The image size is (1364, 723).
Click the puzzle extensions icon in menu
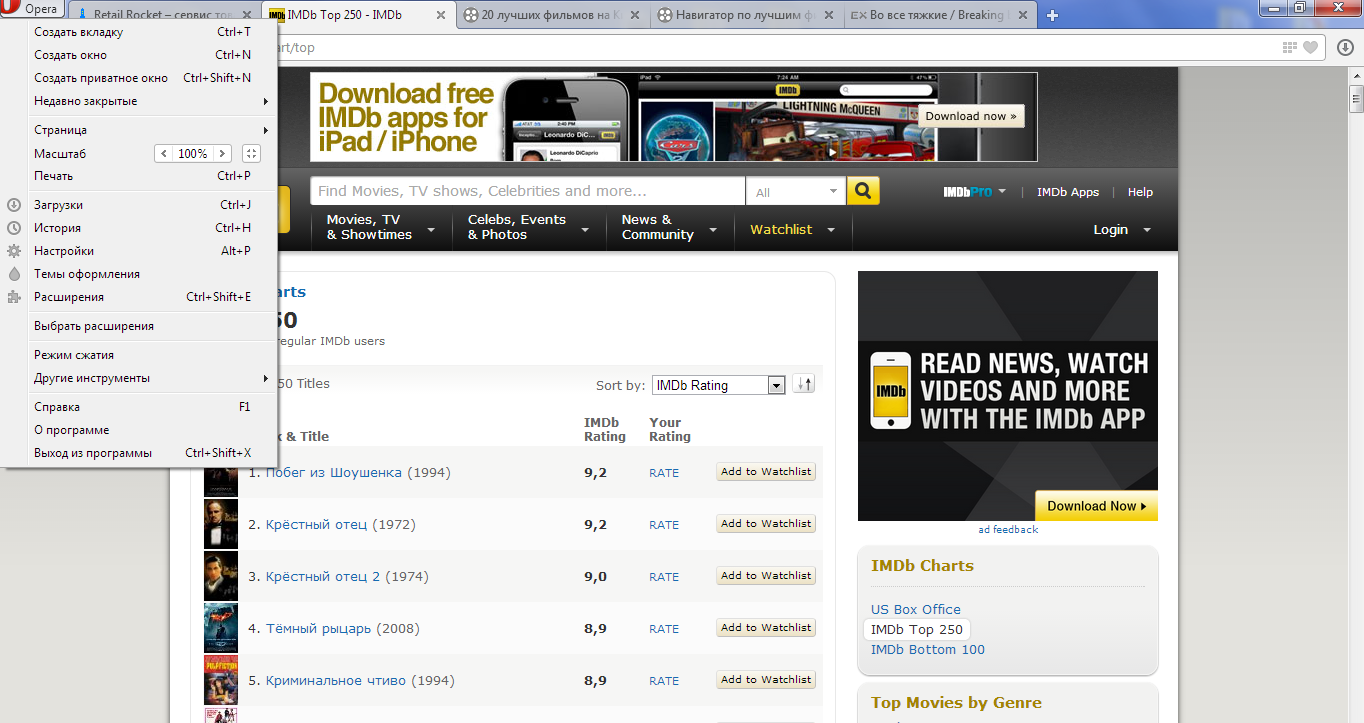tap(14, 297)
